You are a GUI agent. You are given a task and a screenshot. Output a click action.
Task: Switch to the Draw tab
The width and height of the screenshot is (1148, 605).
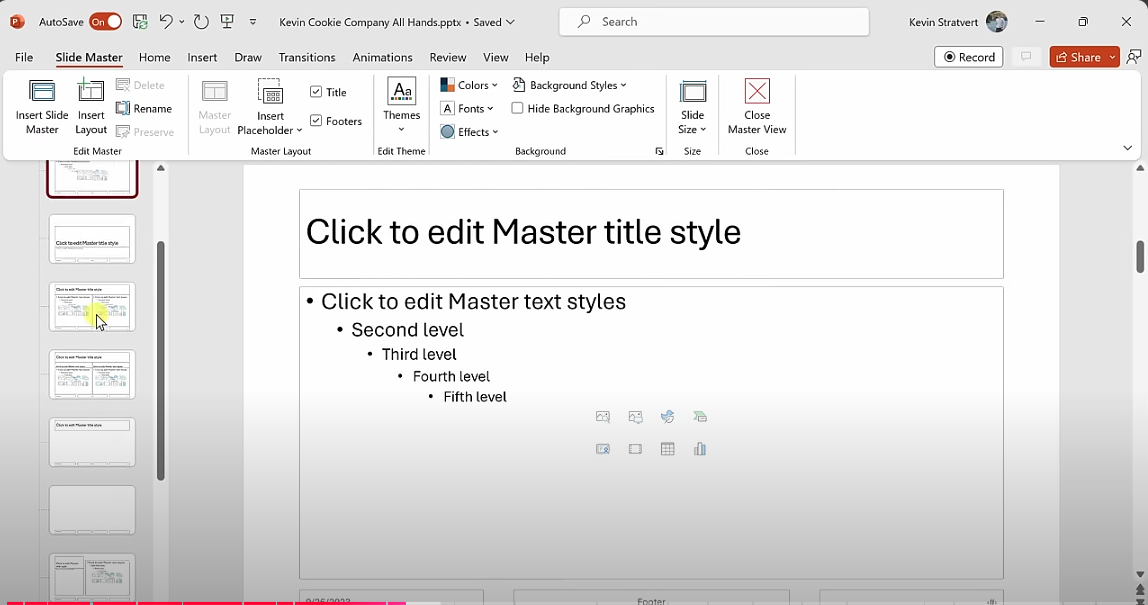(247, 57)
